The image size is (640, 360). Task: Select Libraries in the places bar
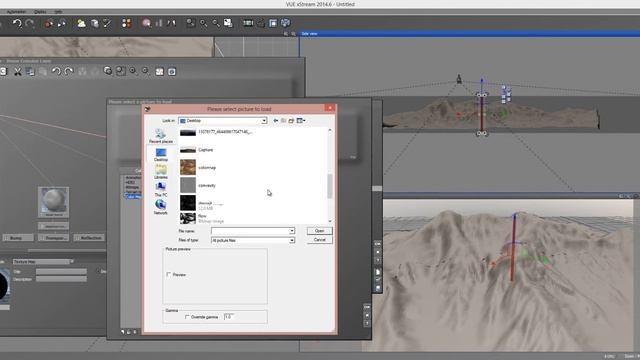point(161,172)
